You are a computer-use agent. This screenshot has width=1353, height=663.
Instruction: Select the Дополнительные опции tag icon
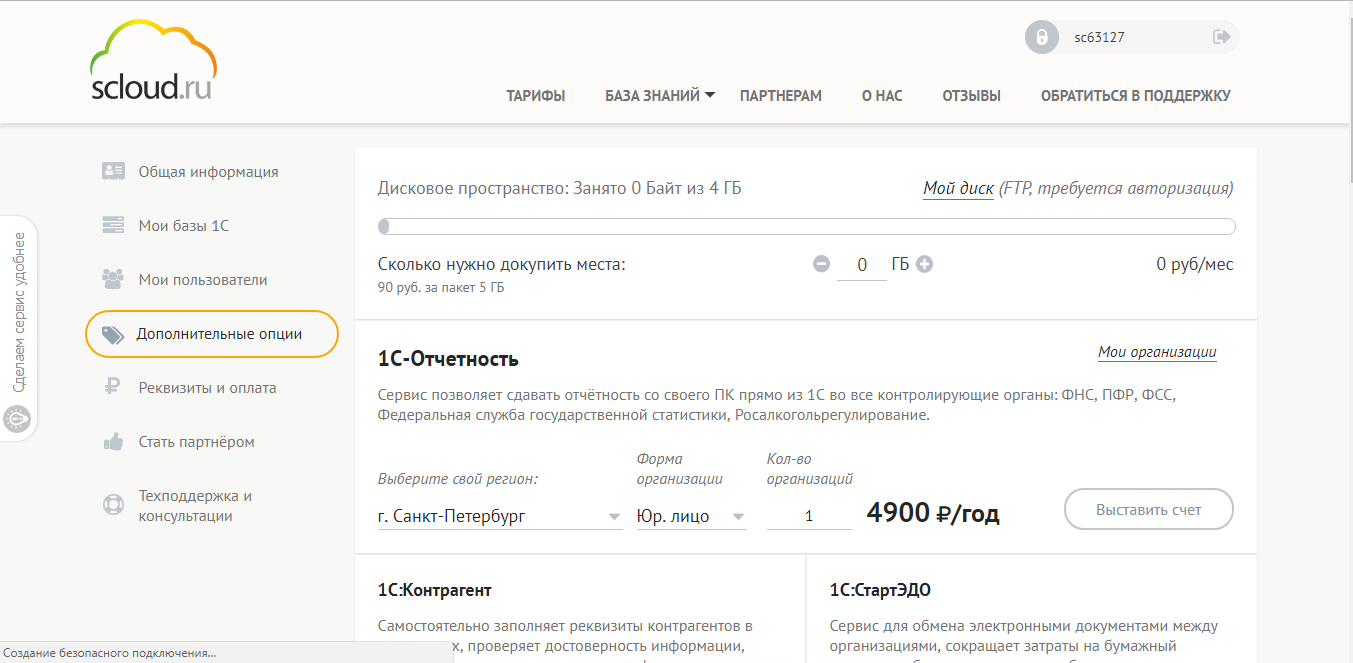tap(112, 333)
